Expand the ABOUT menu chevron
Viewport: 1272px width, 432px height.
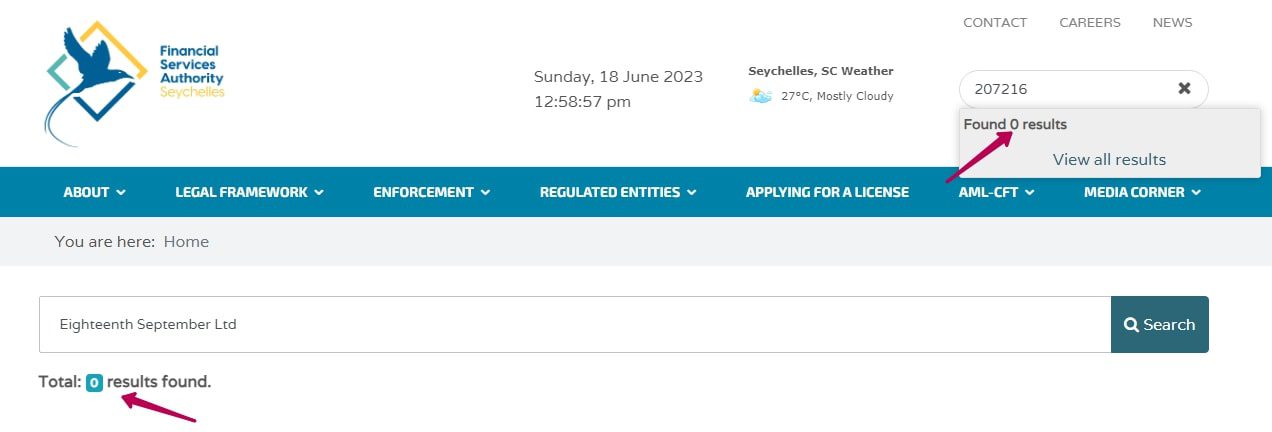(121, 192)
